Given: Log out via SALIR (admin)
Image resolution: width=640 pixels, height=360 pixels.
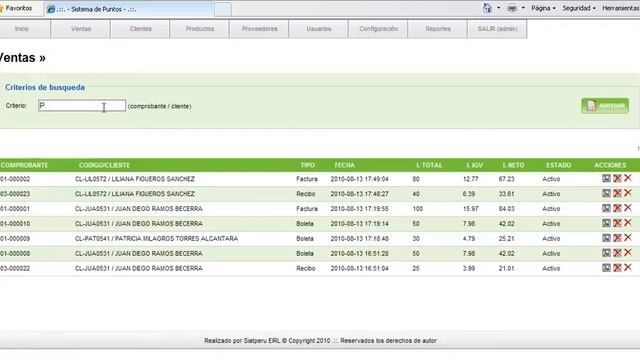Looking at the screenshot, I should tap(497, 29).
